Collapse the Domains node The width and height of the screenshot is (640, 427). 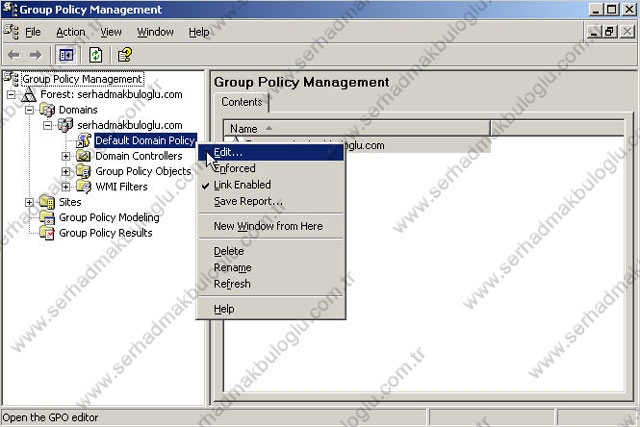[29, 110]
